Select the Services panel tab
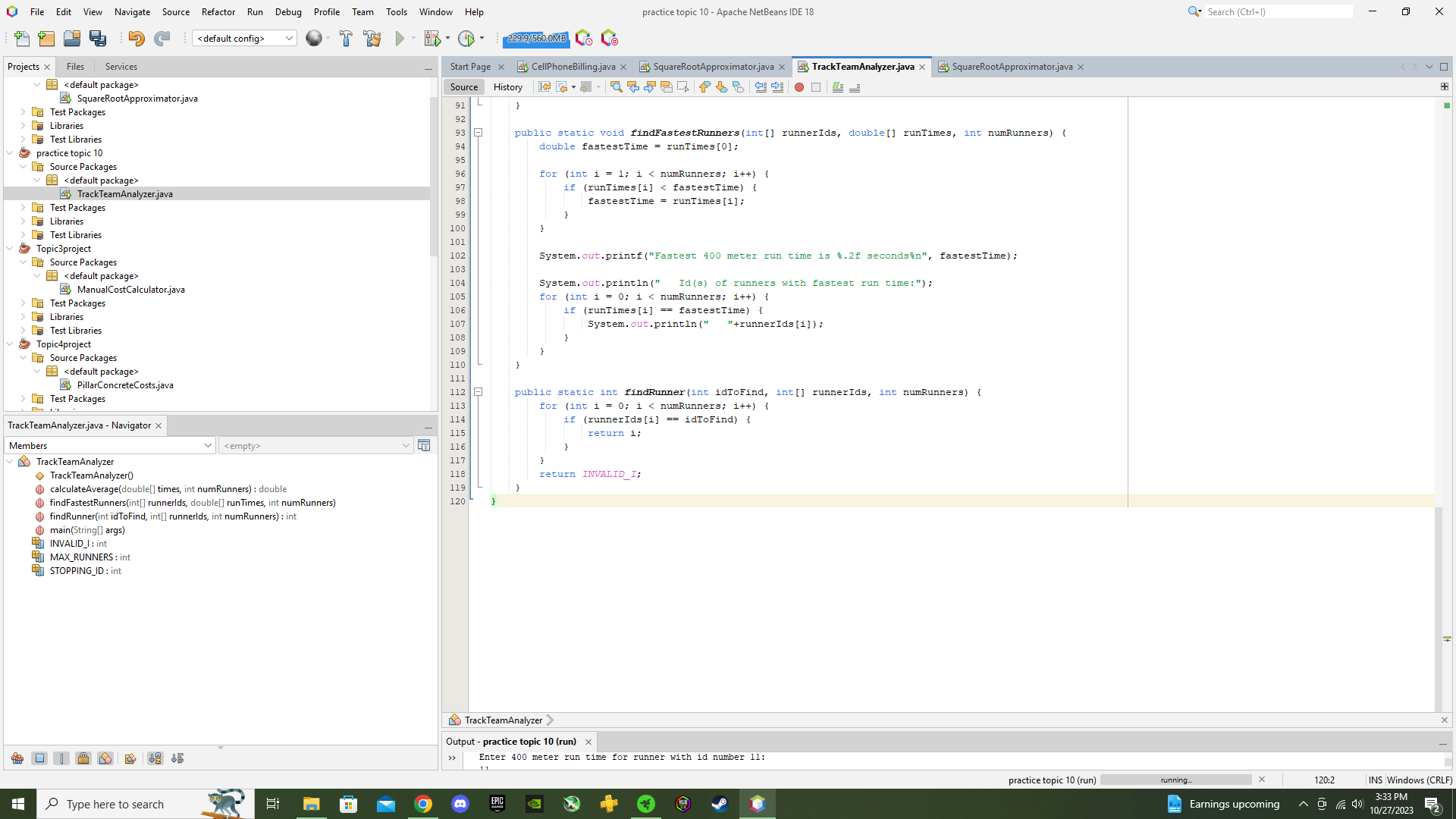 click(x=120, y=66)
